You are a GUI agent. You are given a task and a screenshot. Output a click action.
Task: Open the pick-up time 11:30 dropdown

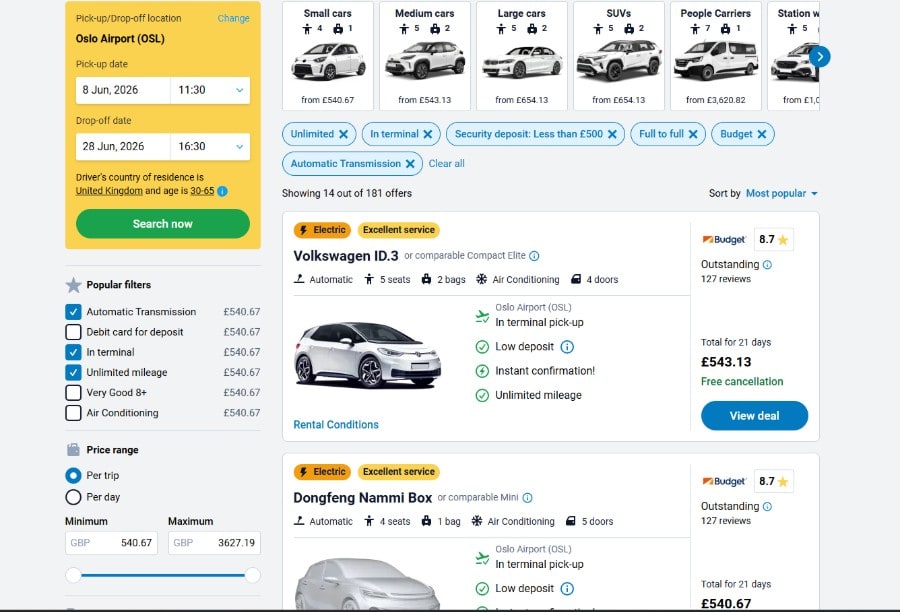[210, 90]
